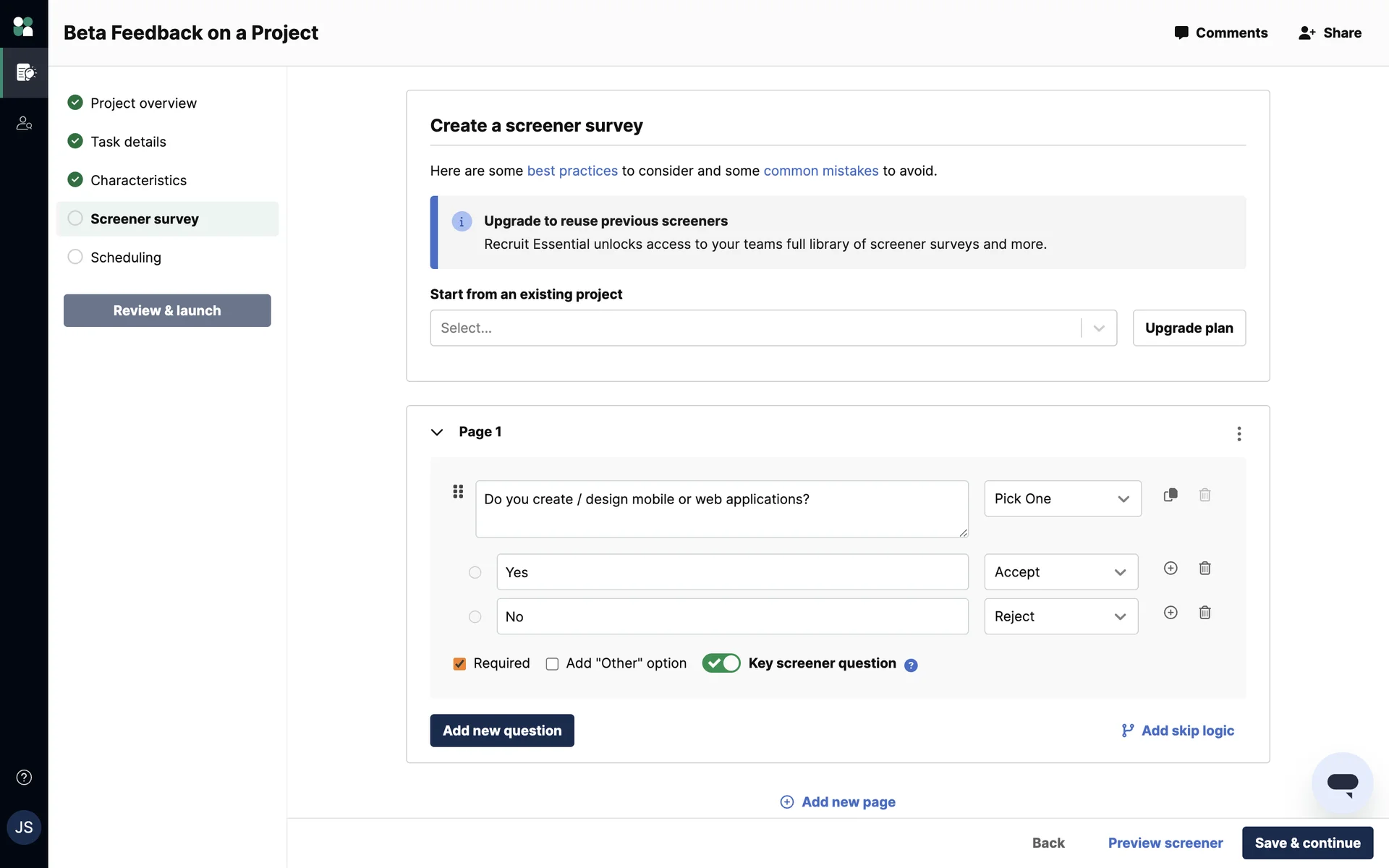Turn off Key screener question toggle
1389x868 pixels.
(721, 663)
